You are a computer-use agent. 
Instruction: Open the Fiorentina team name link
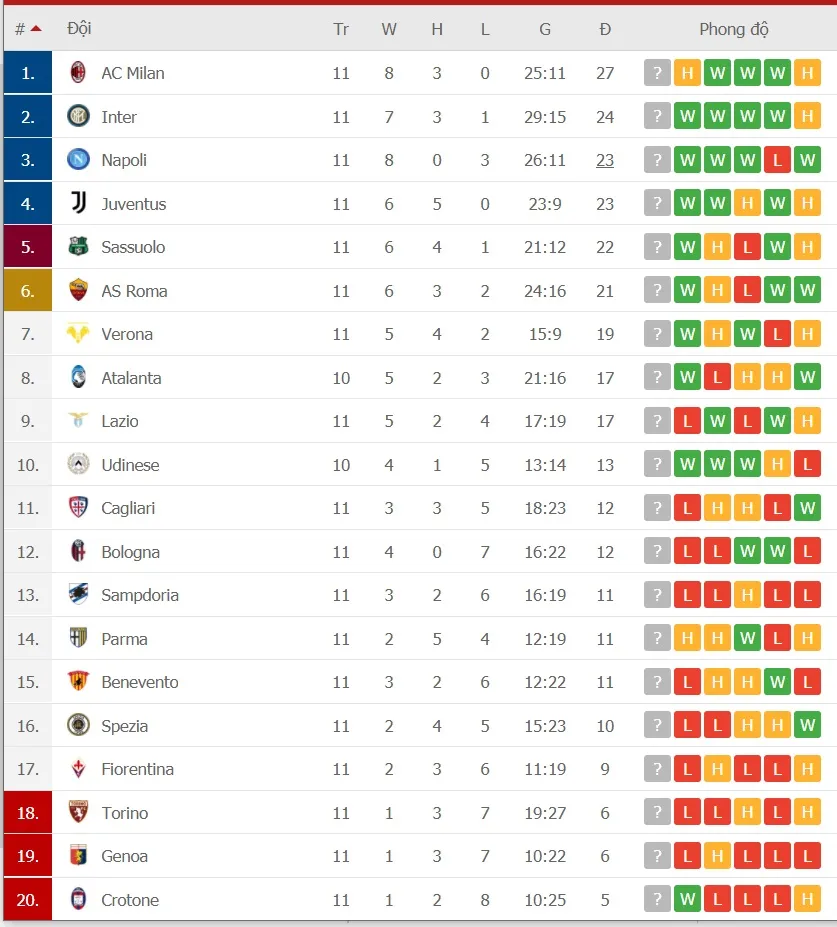[138, 768]
